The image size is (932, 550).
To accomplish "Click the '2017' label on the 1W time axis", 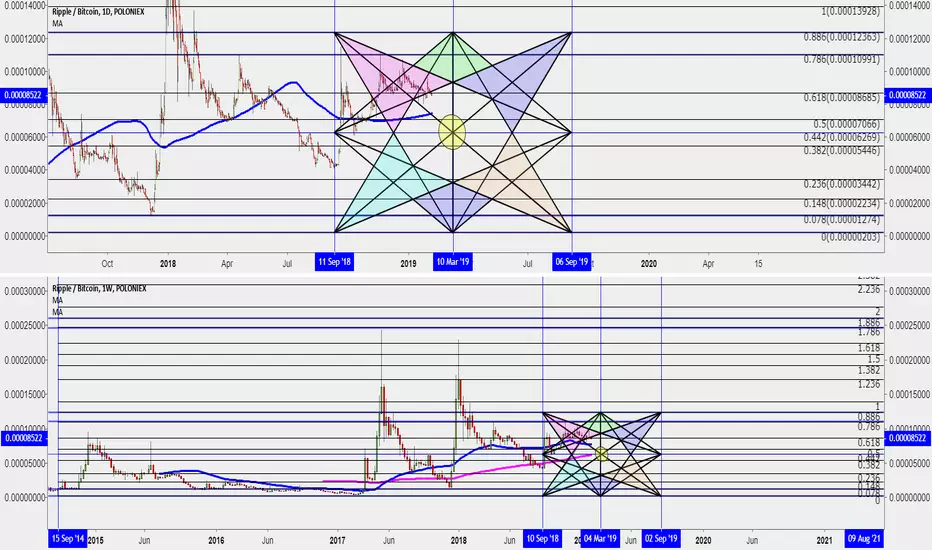I will click(337, 540).
